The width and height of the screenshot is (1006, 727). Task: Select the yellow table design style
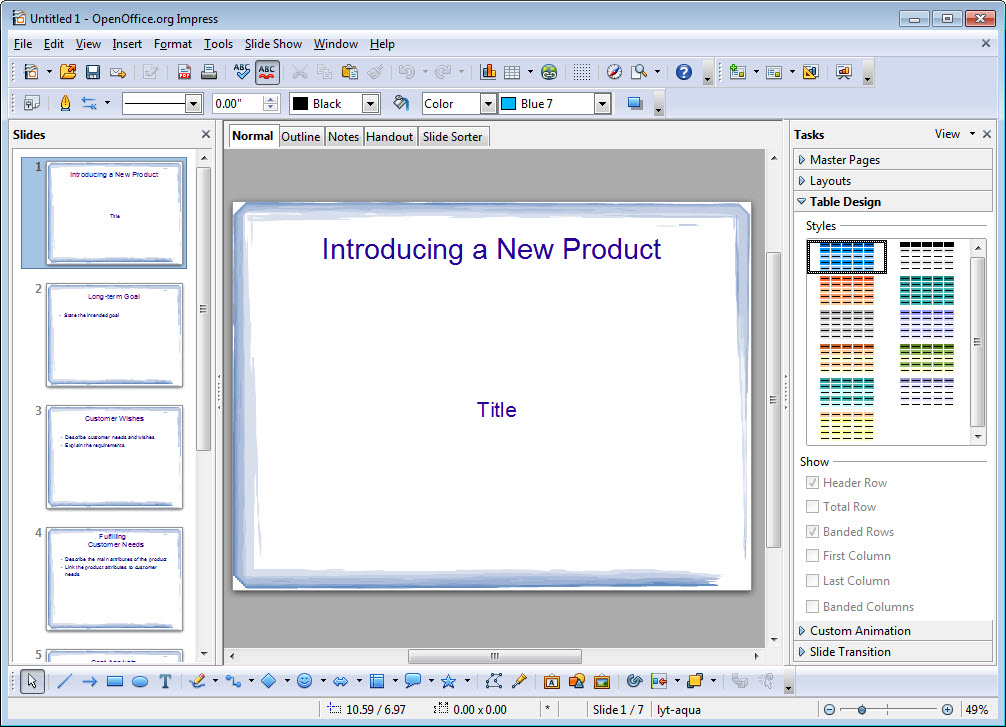(x=847, y=426)
